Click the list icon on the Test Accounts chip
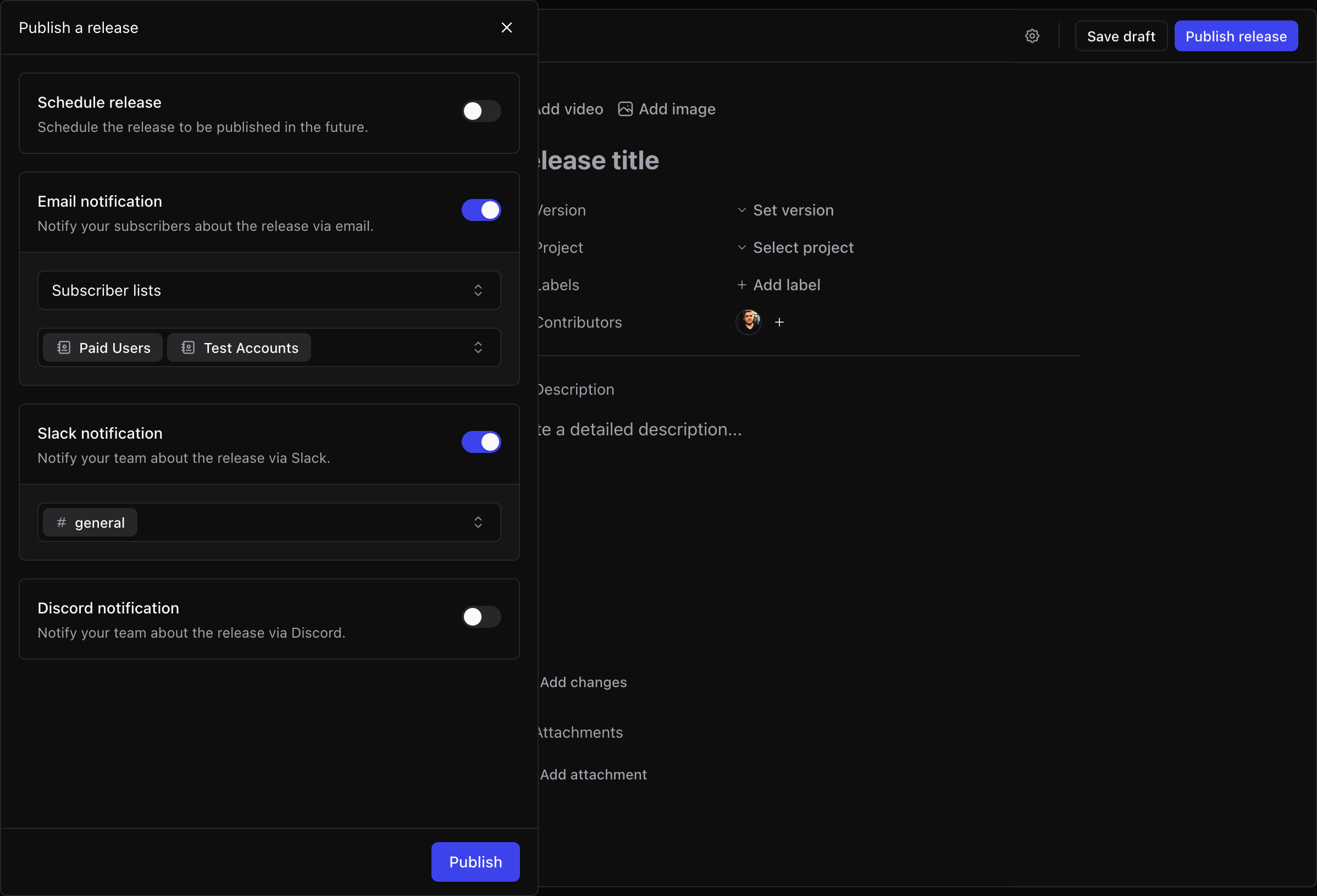 coord(188,347)
